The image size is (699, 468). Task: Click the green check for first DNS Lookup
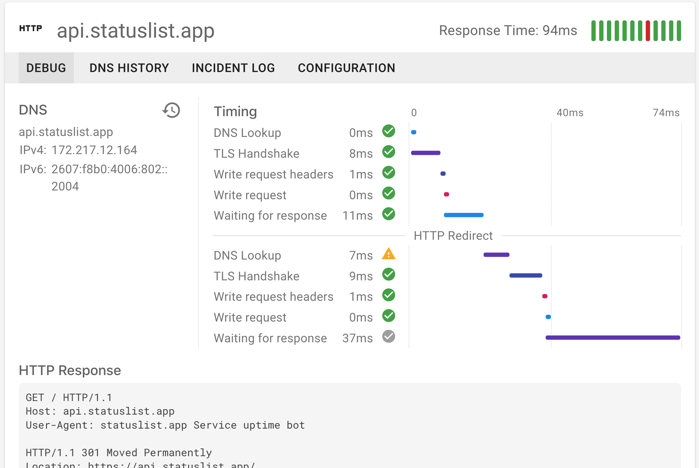coord(389,131)
